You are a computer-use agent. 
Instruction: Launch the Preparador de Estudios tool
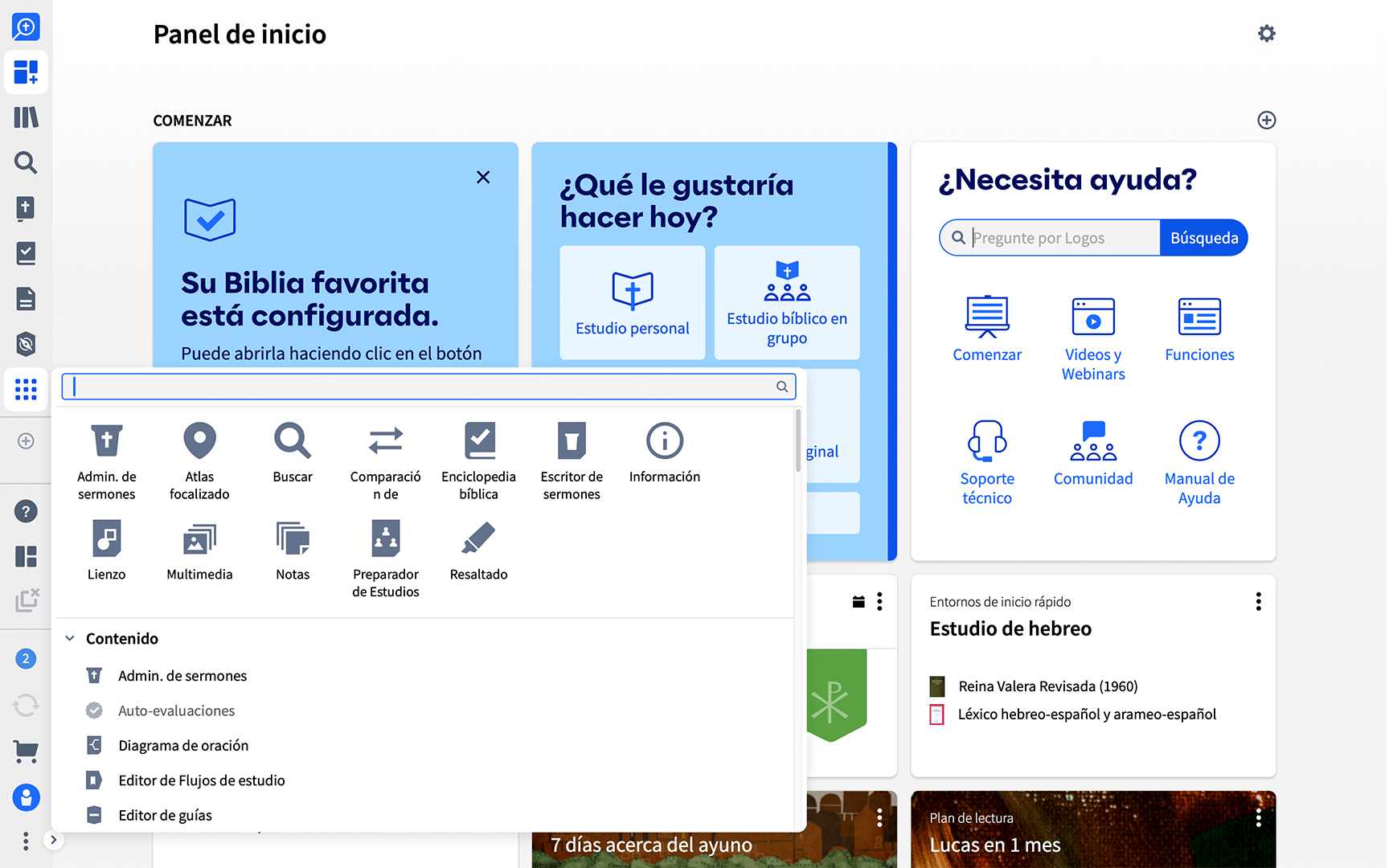(386, 559)
